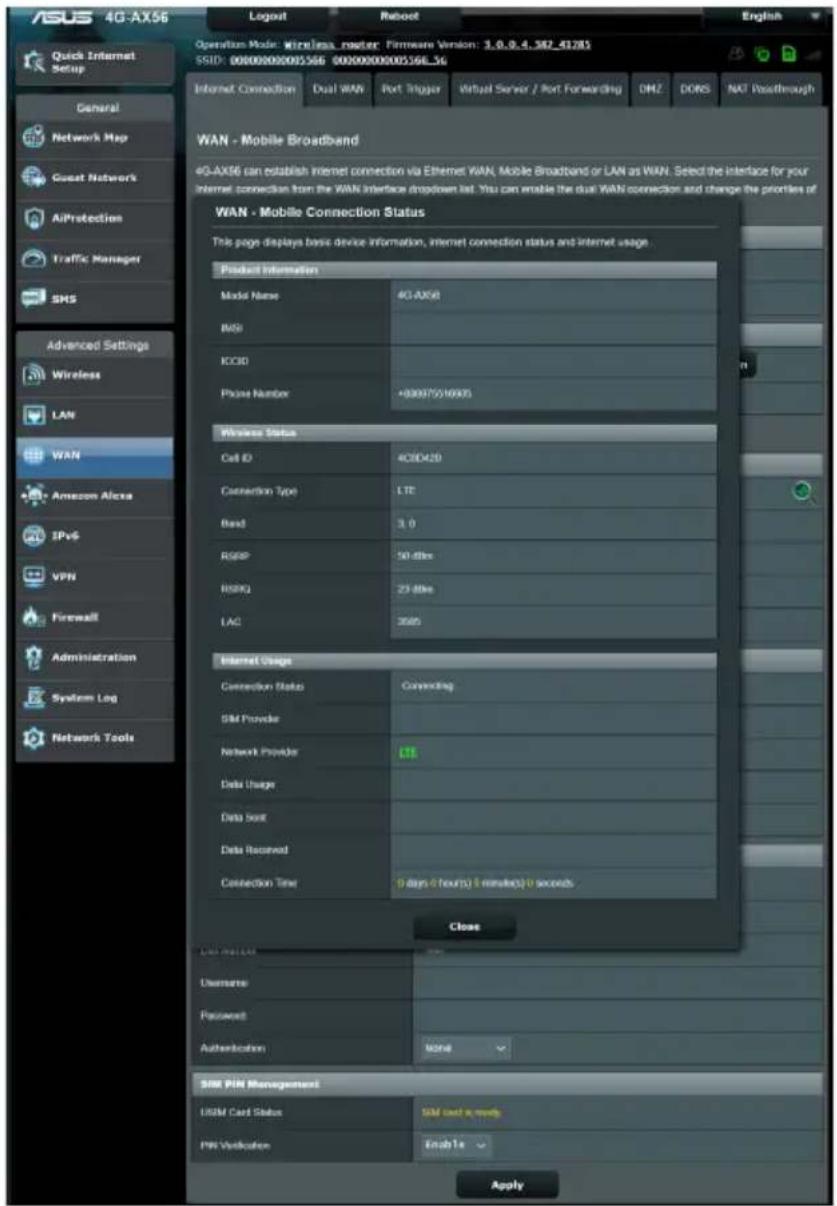Click the Connection Status value Connecting
Image resolution: width=837 pixels, height=1206 pixels.
click(x=427, y=686)
